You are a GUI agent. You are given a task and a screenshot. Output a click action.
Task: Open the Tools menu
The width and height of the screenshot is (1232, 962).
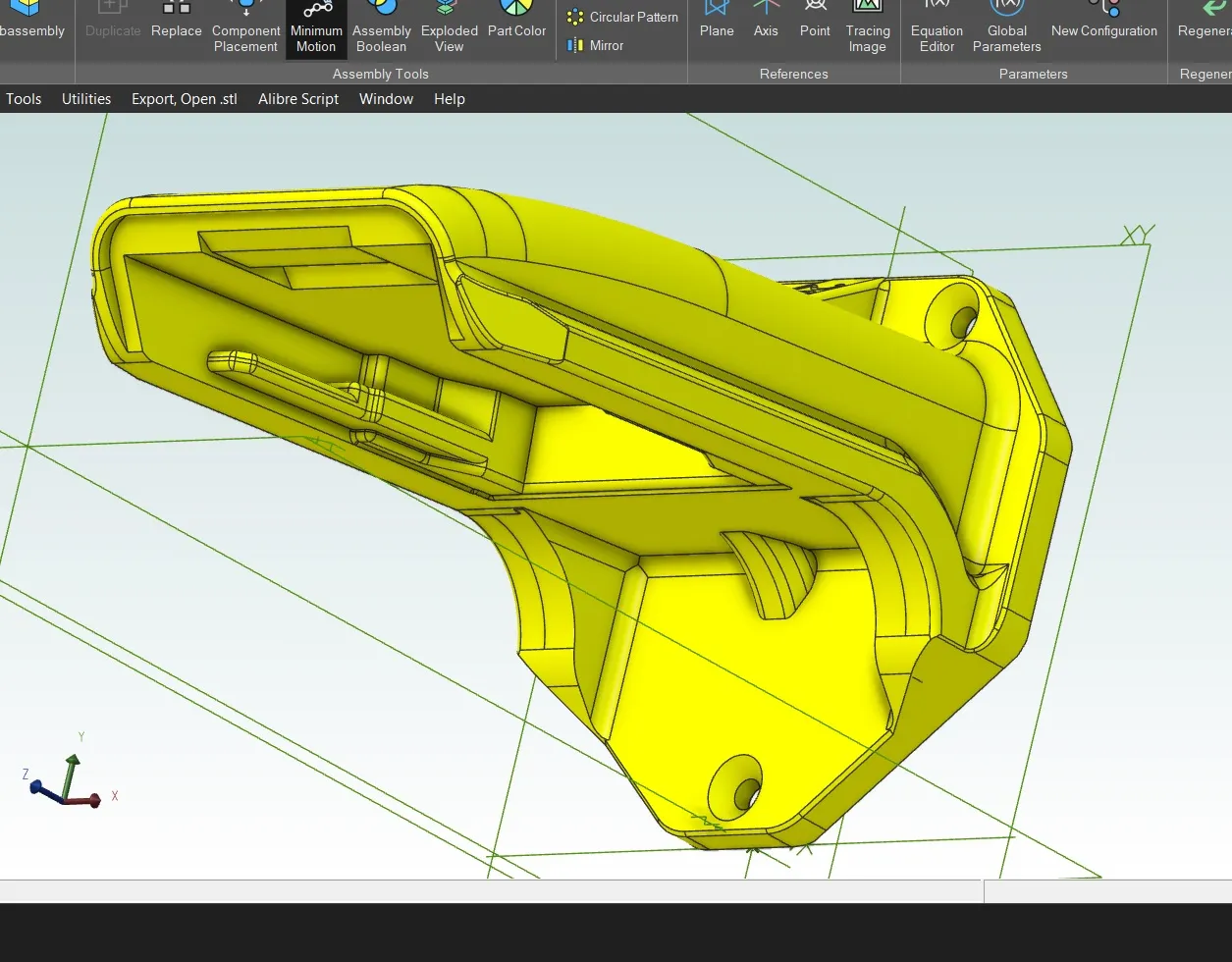(x=24, y=98)
